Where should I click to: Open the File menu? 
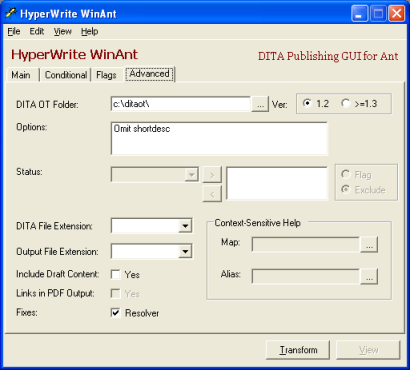14,32
